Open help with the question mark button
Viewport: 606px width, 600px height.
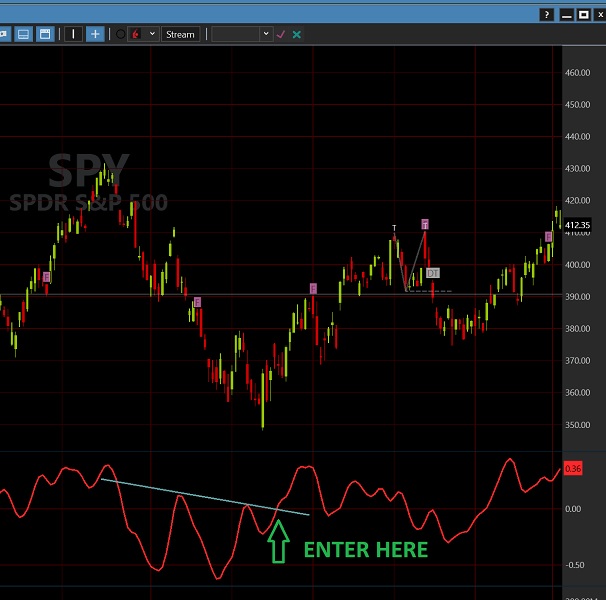[546, 15]
